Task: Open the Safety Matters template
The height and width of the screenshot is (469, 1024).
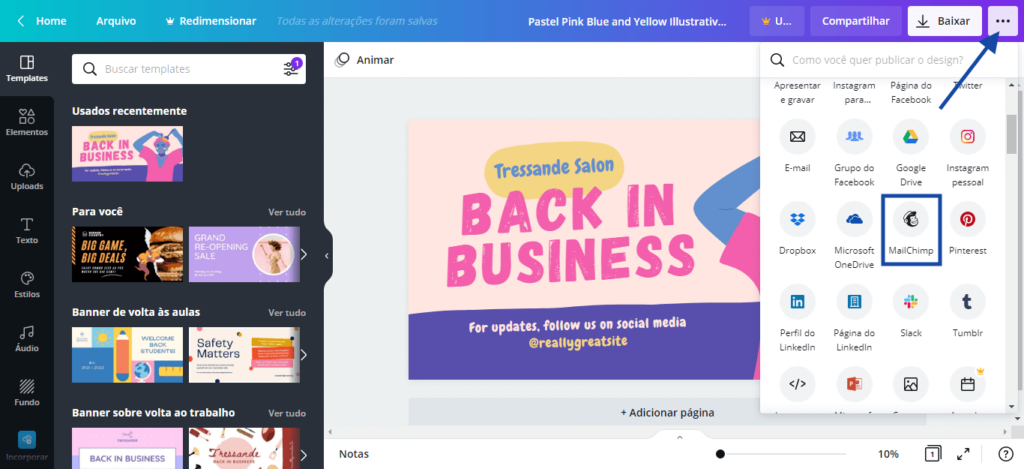Action: [244, 355]
